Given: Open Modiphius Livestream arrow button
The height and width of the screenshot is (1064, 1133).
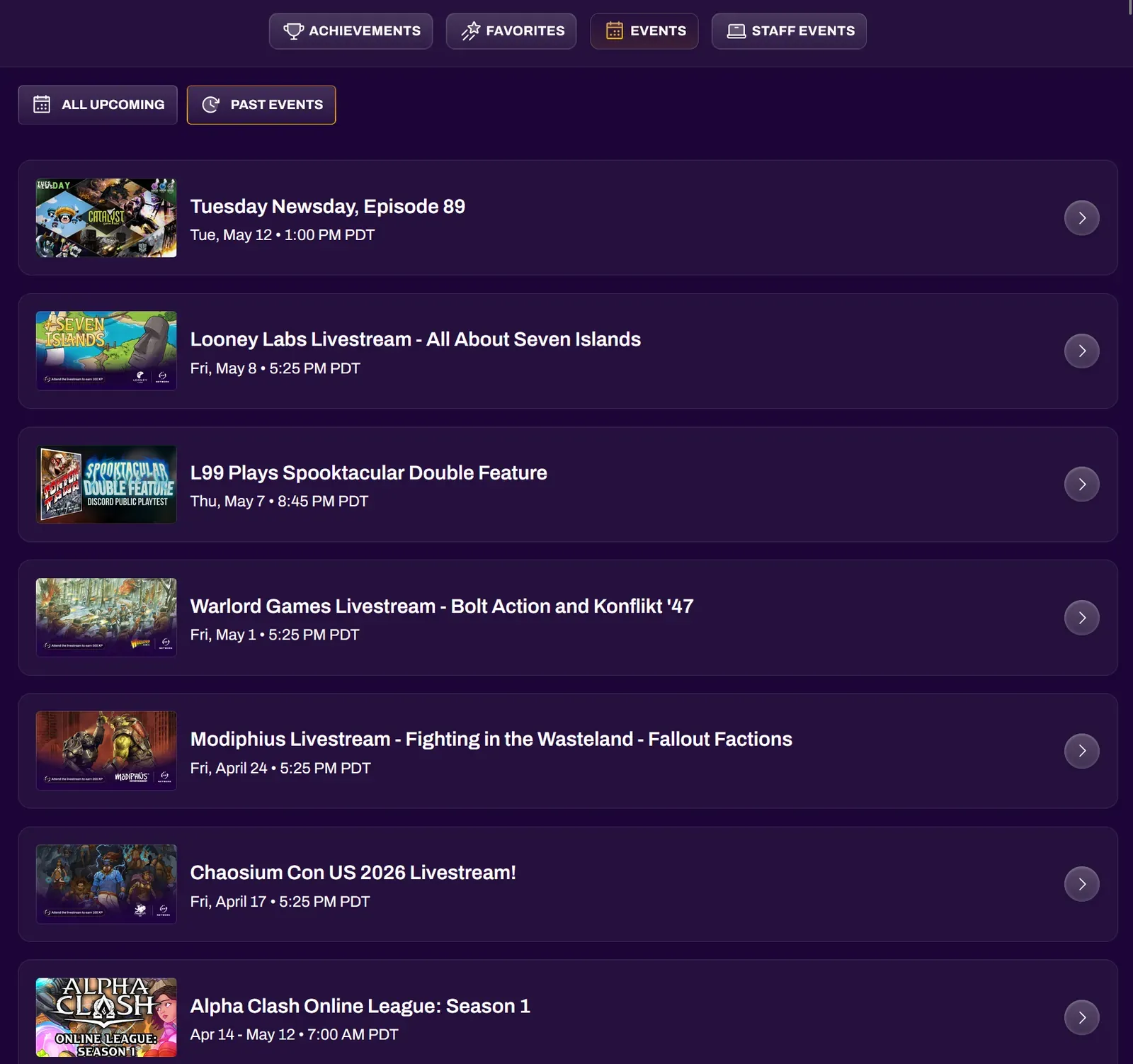Looking at the screenshot, I should 1082,751.
